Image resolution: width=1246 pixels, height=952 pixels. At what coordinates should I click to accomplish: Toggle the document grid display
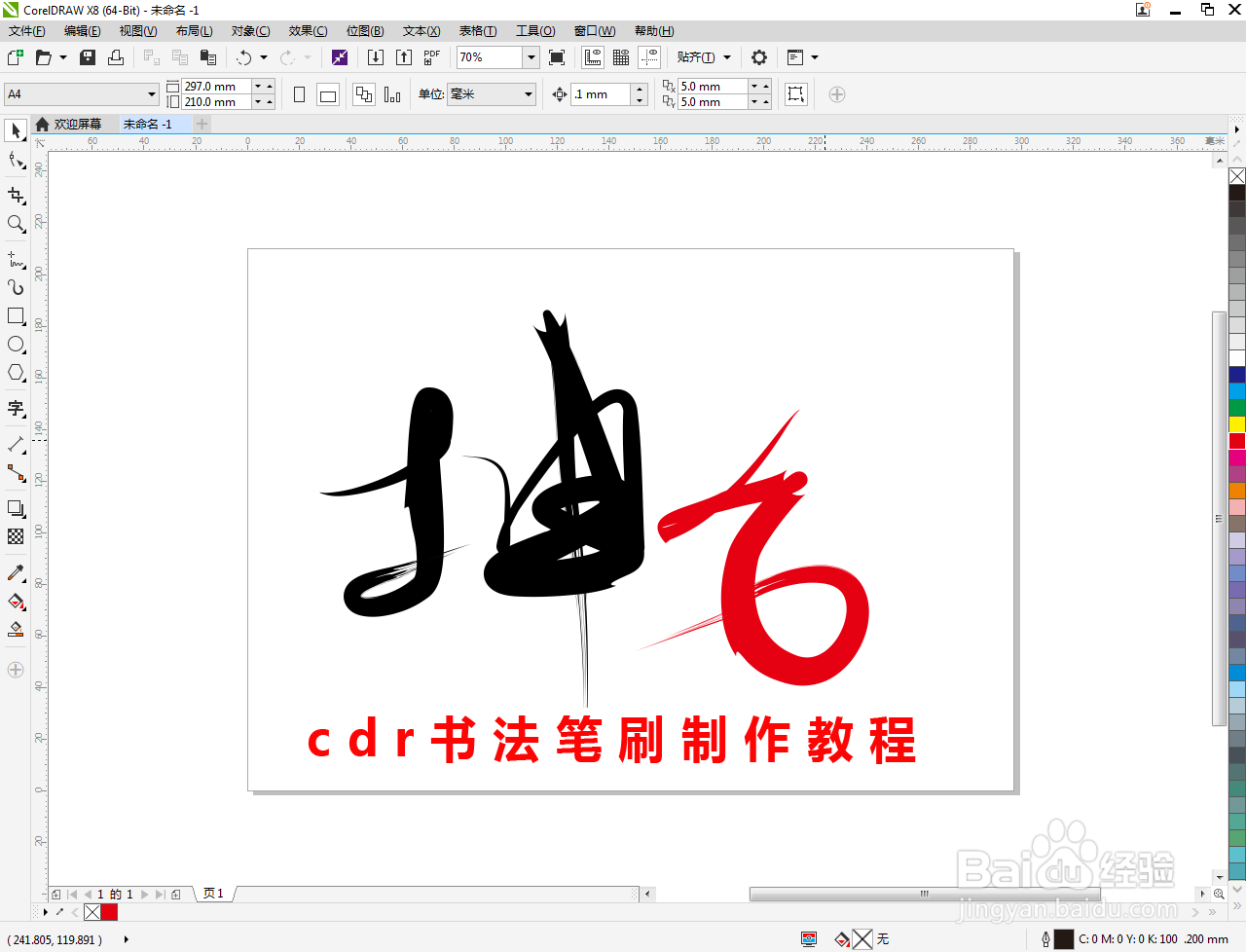click(x=620, y=56)
